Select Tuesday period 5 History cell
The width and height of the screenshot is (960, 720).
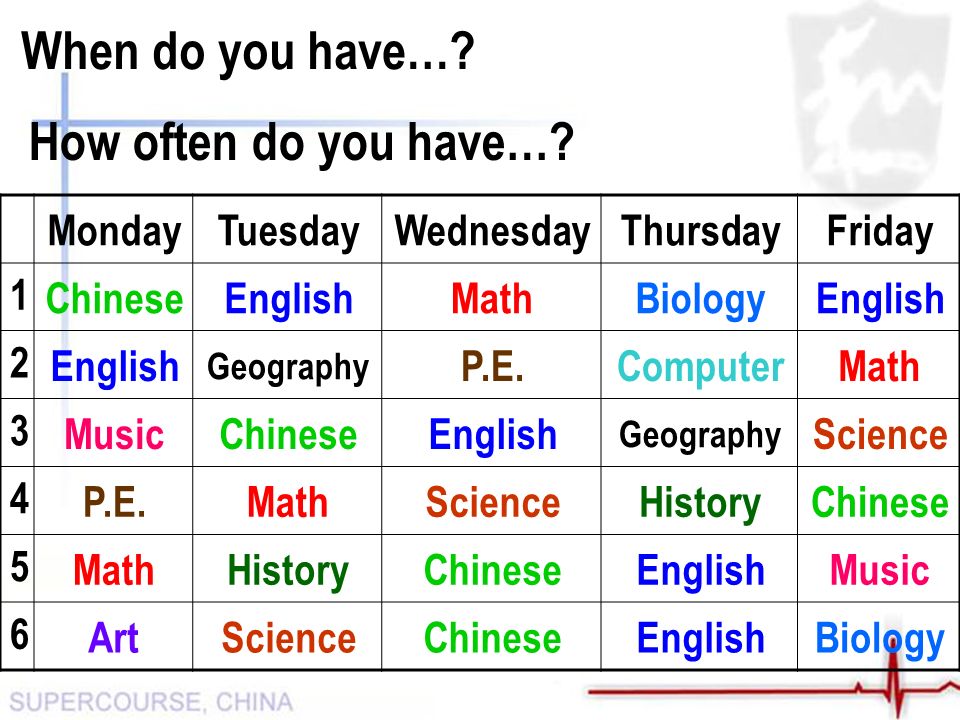coord(288,571)
